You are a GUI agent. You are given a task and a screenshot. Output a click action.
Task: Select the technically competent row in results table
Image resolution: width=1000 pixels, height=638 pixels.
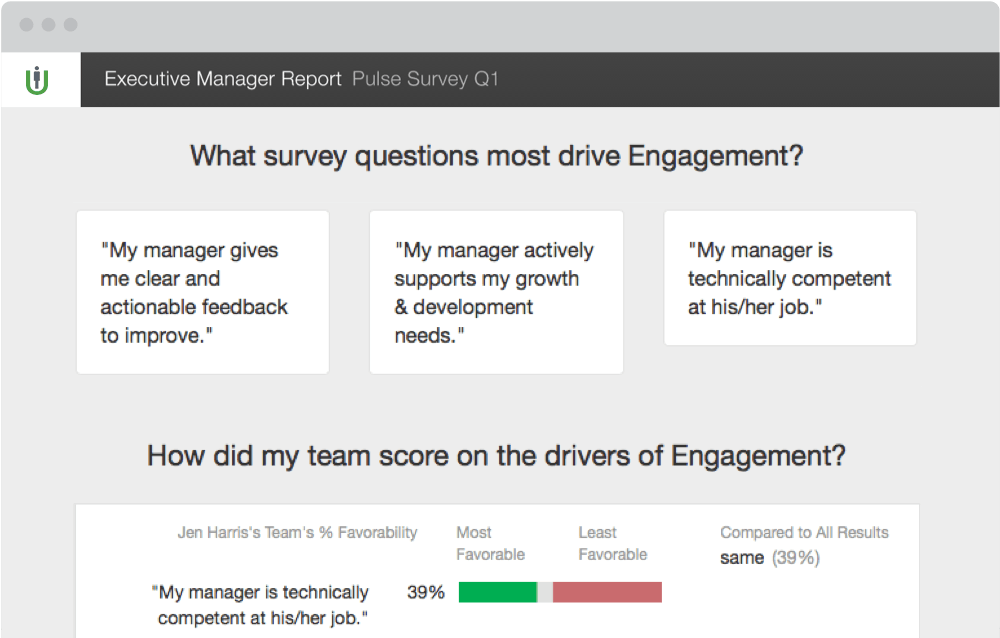tap(263, 605)
